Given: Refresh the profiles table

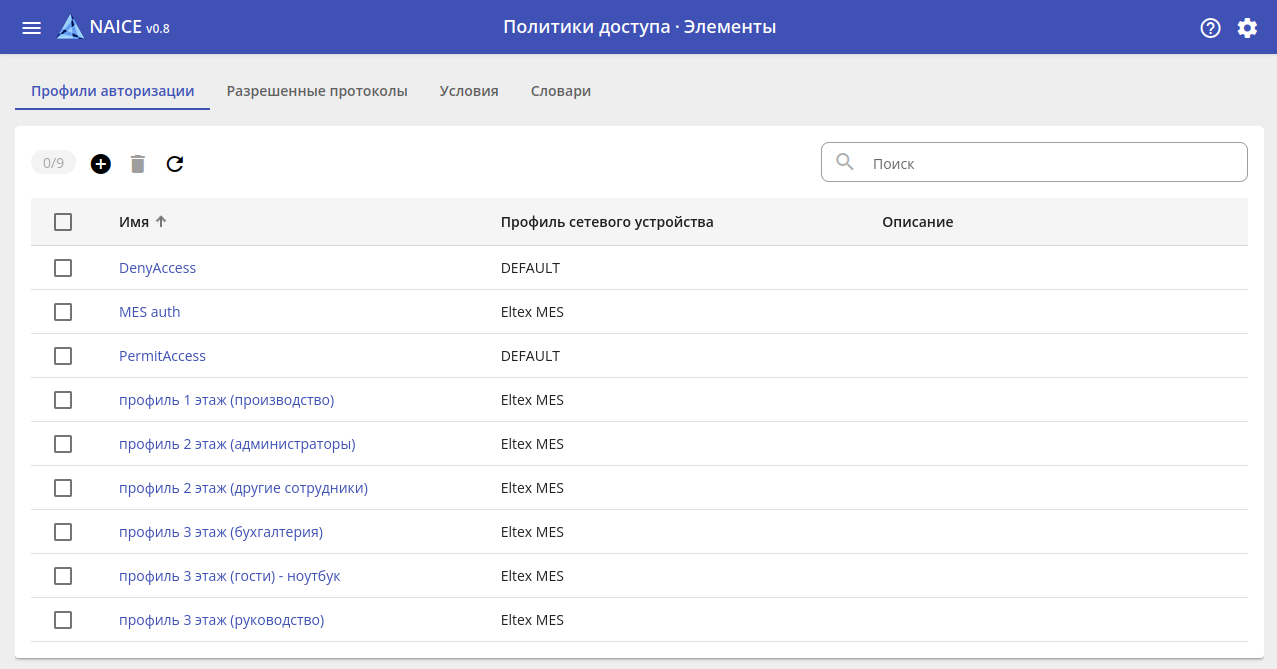Looking at the screenshot, I should click(175, 164).
